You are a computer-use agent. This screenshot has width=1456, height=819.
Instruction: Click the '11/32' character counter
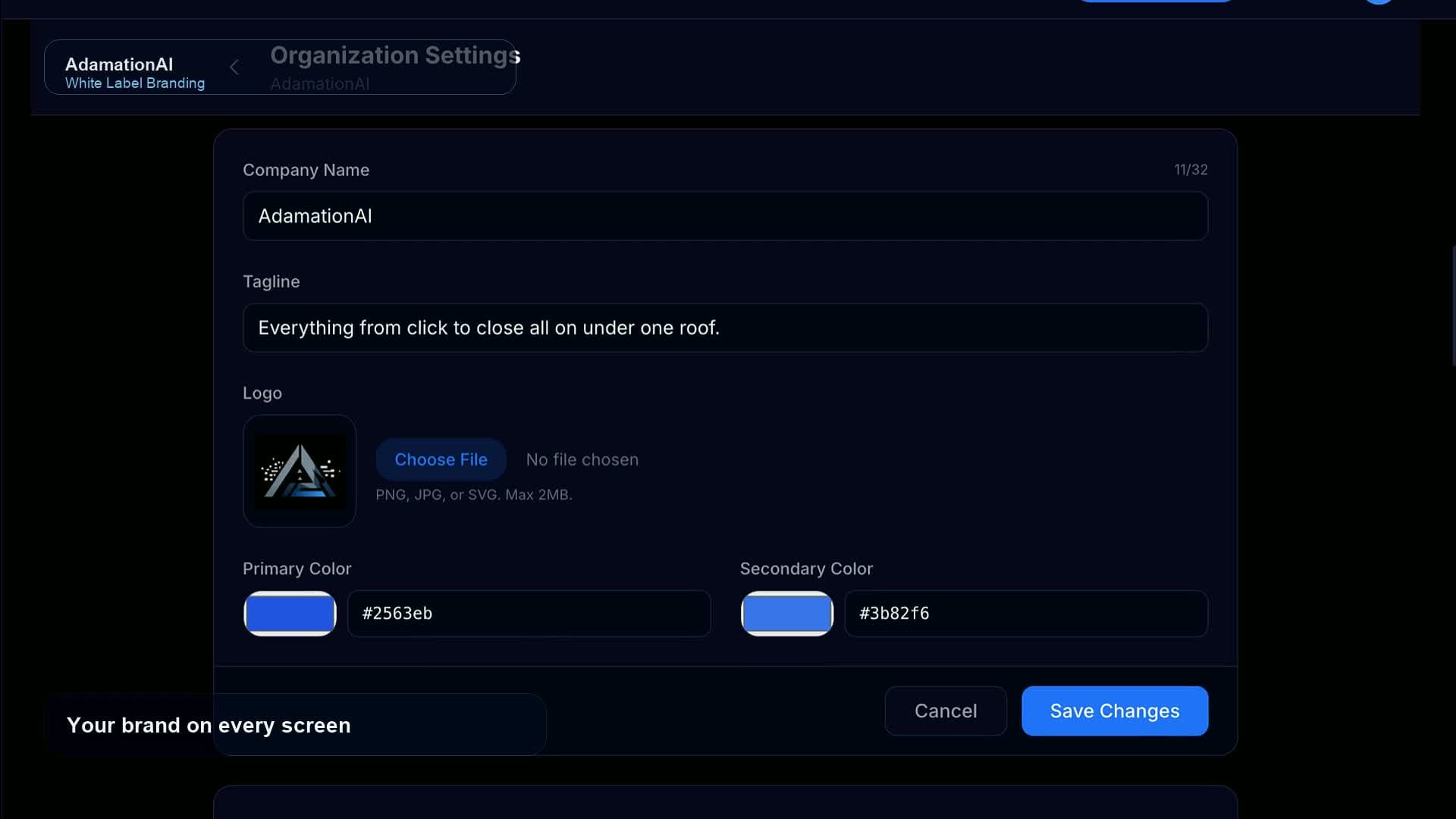1191,170
